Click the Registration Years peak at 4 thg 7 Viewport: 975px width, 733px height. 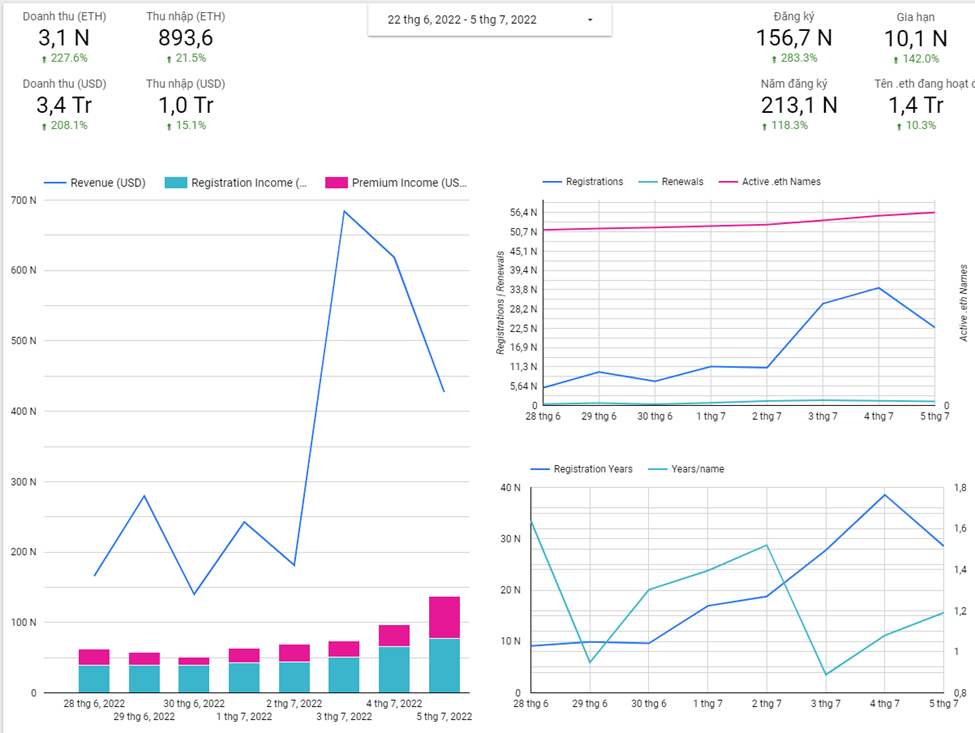click(884, 495)
